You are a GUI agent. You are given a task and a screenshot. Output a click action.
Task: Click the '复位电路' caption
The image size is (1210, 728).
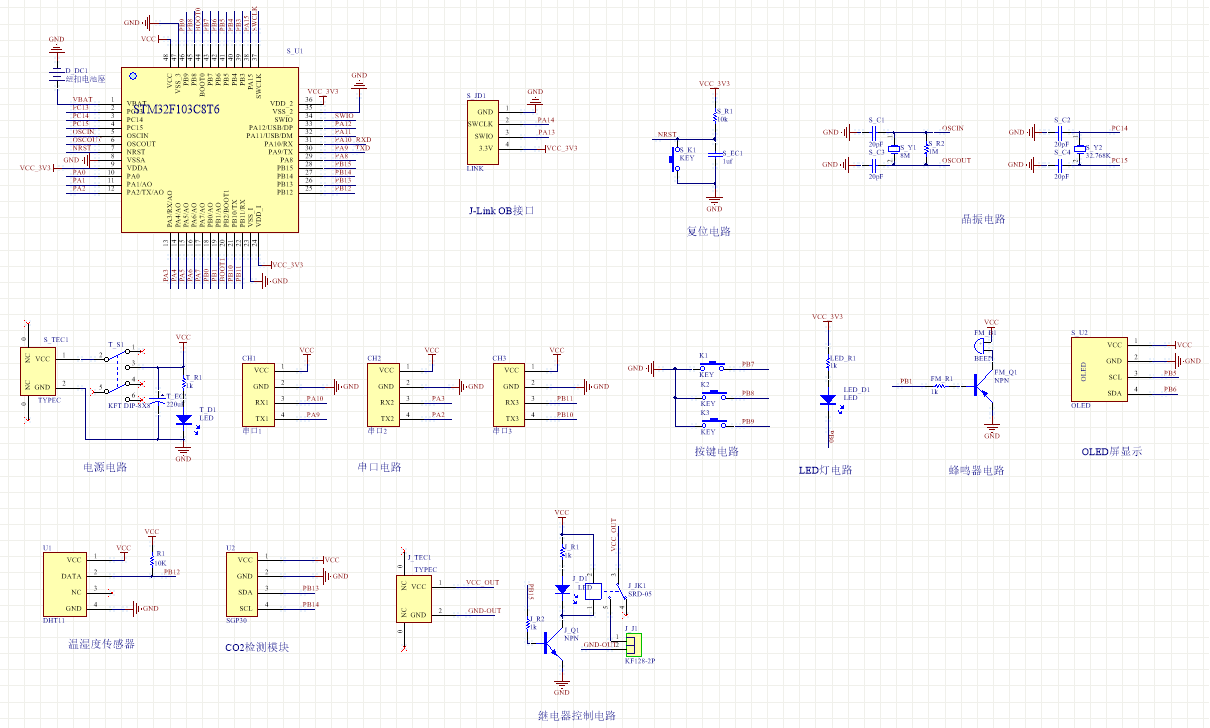(x=708, y=231)
